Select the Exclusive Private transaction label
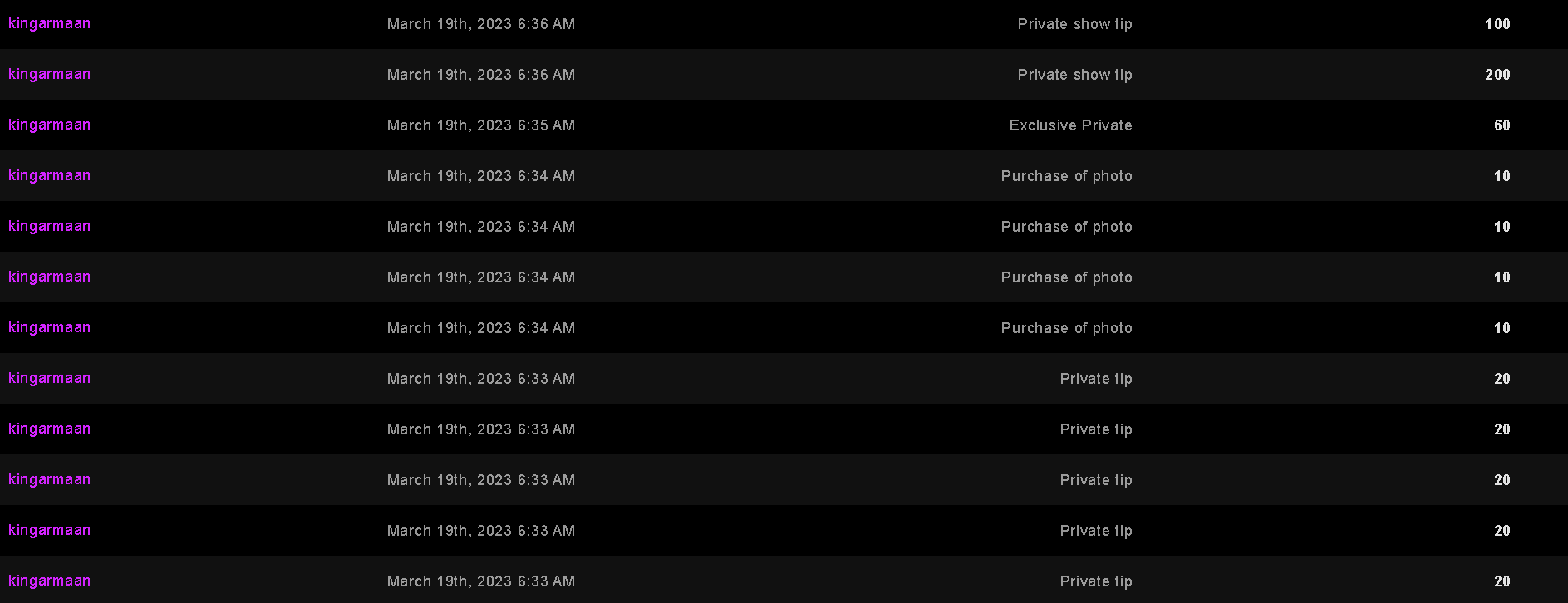 click(1070, 125)
